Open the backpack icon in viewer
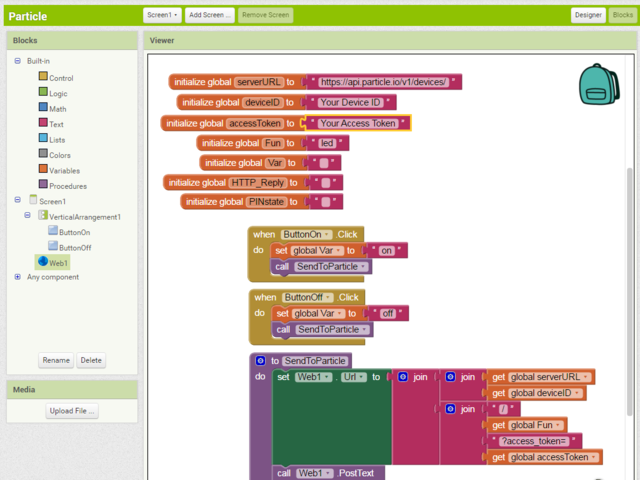 (x=599, y=85)
